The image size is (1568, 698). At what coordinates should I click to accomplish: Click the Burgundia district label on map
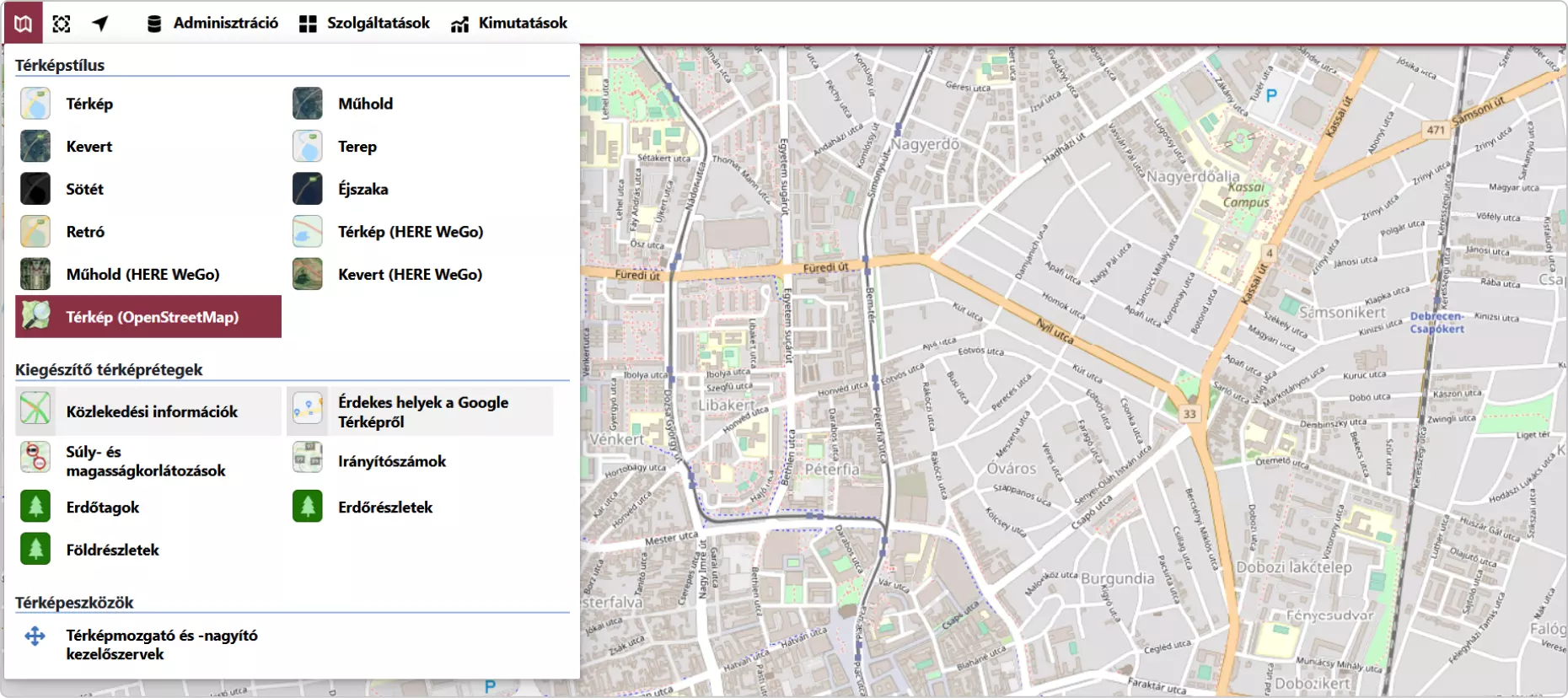(1118, 578)
